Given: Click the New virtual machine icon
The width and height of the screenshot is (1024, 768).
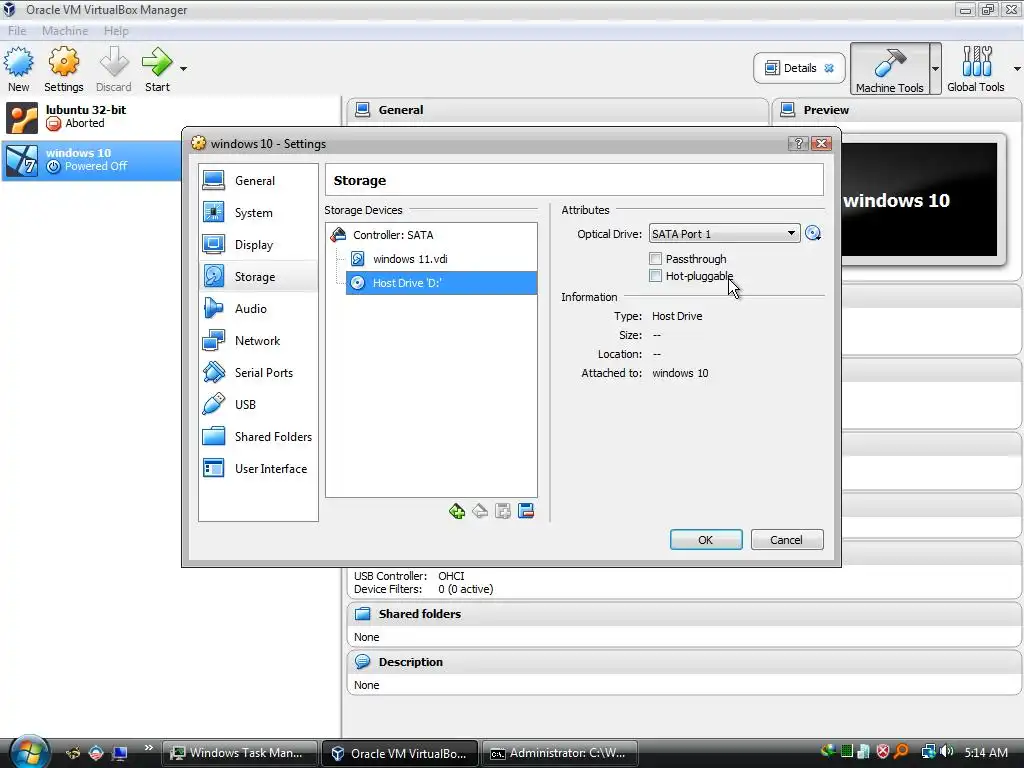Looking at the screenshot, I should [x=18, y=69].
